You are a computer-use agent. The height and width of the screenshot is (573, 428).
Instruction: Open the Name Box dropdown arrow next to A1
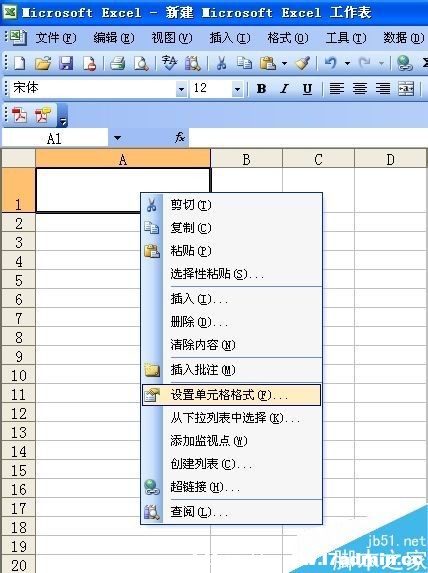[x=117, y=138]
